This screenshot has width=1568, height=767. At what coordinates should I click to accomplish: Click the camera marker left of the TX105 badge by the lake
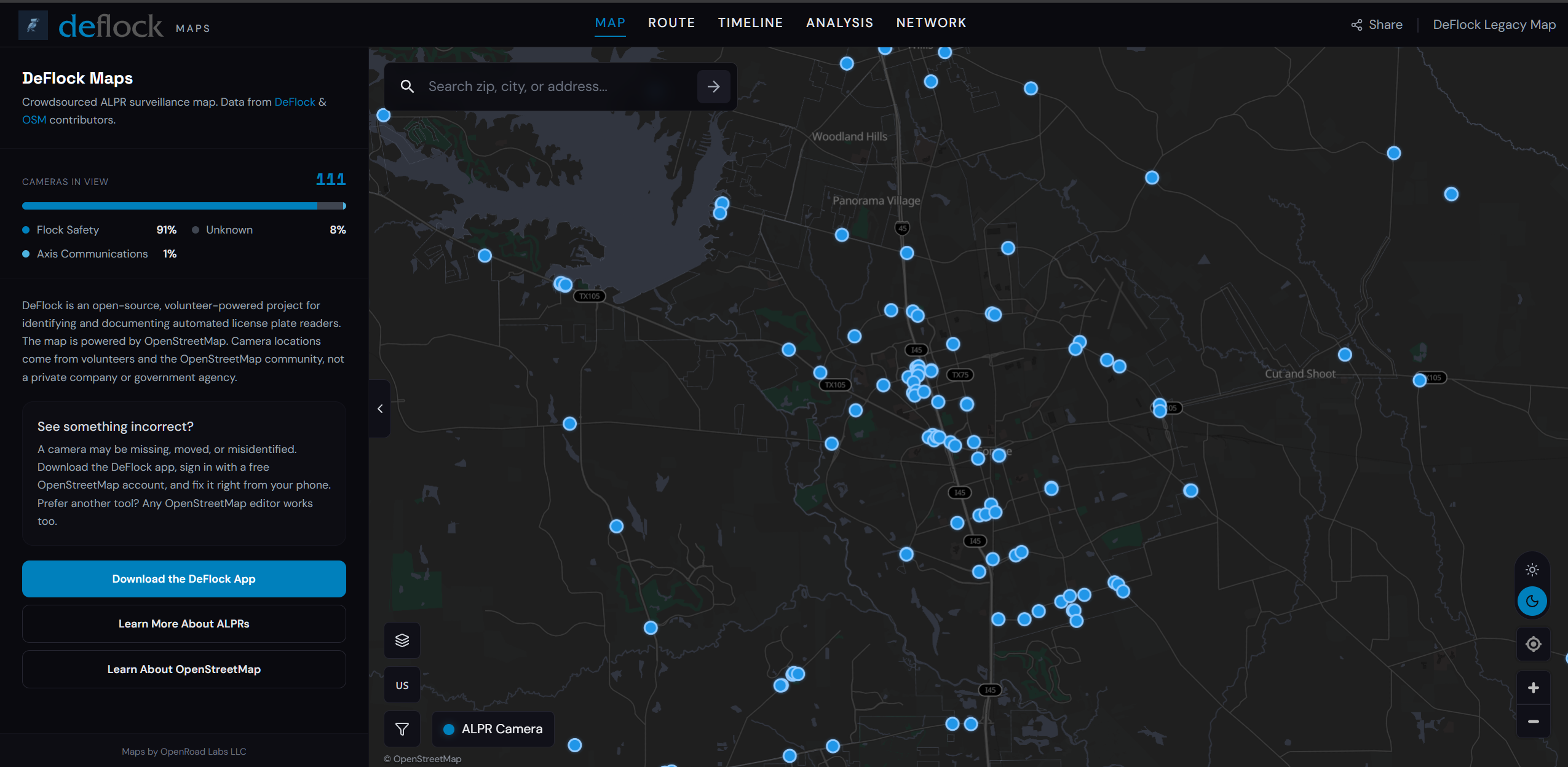[x=564, y=284]
